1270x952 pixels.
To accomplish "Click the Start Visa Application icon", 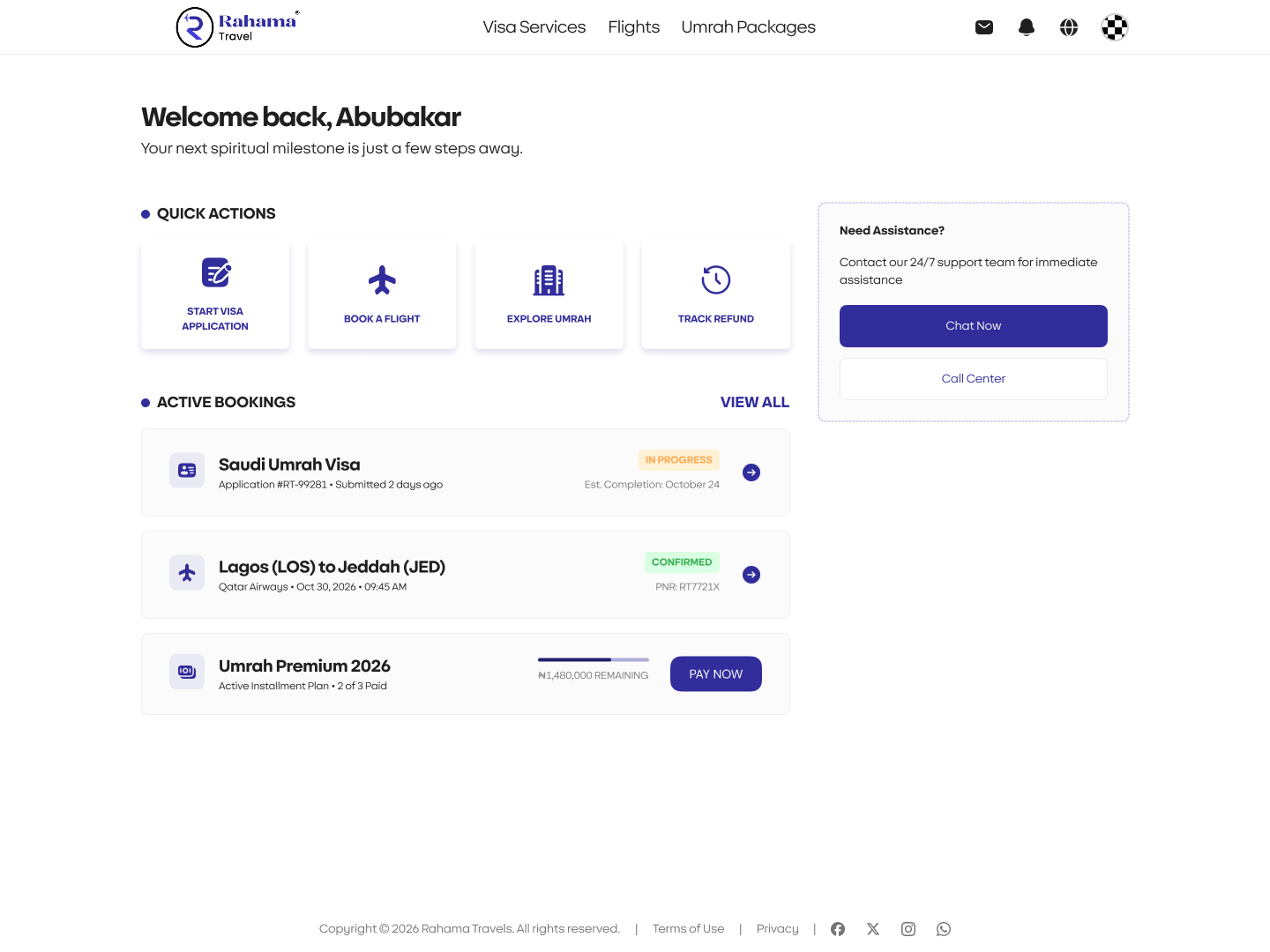I will pyautogui.click(x=216, y=272).
